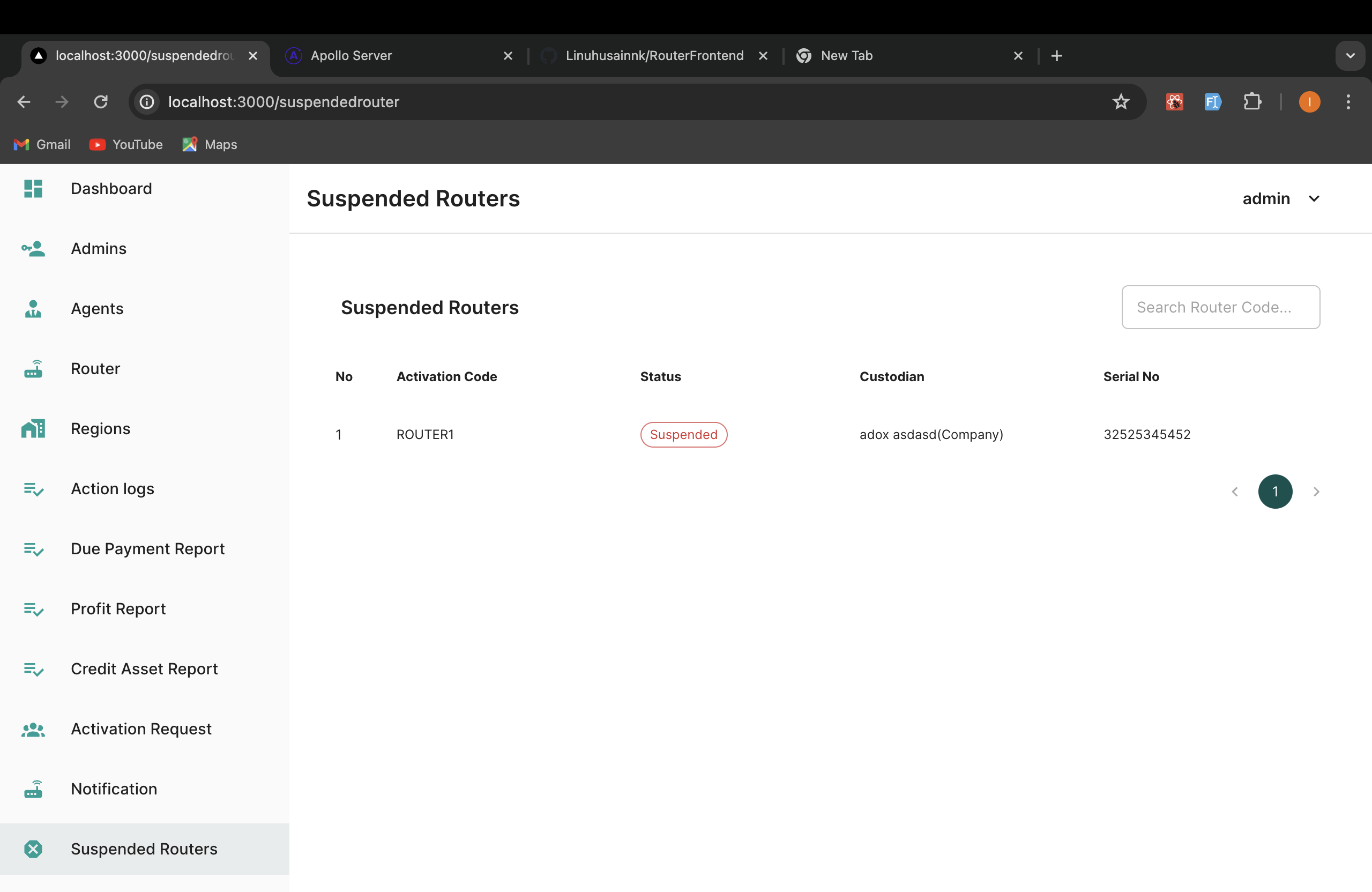Open Chrome's three-dot menu
Image resolution: width=1372 pixels, height=892 pixels.
point(1348,102)
